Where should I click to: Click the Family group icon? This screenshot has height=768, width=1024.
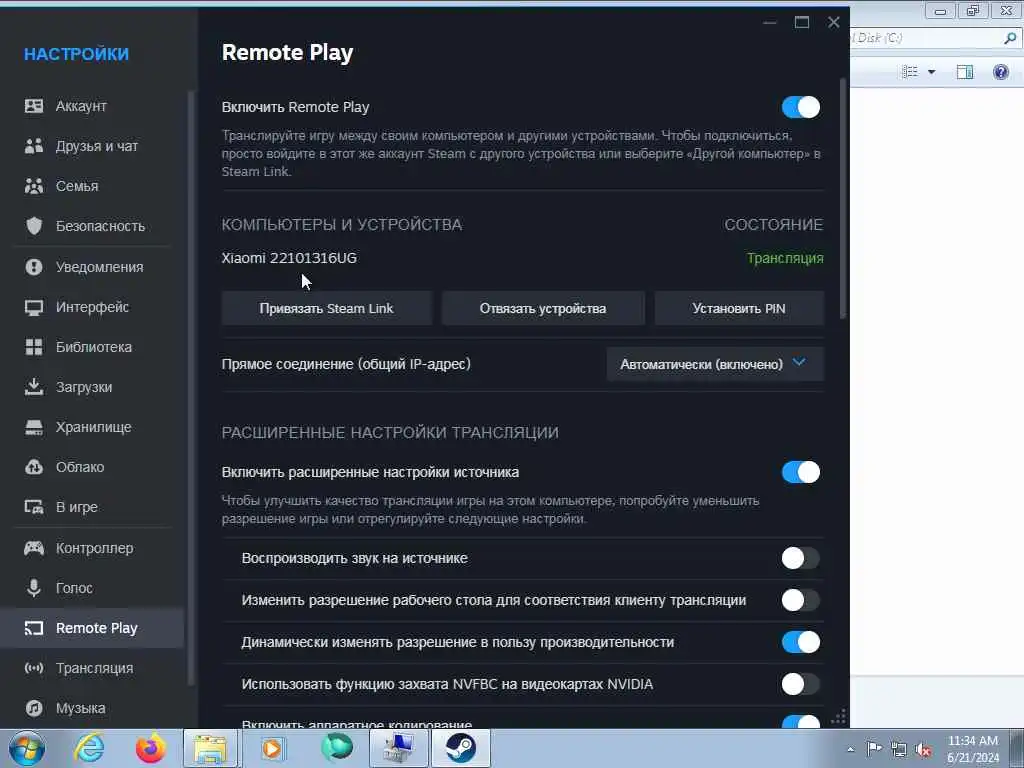point(34,186)
